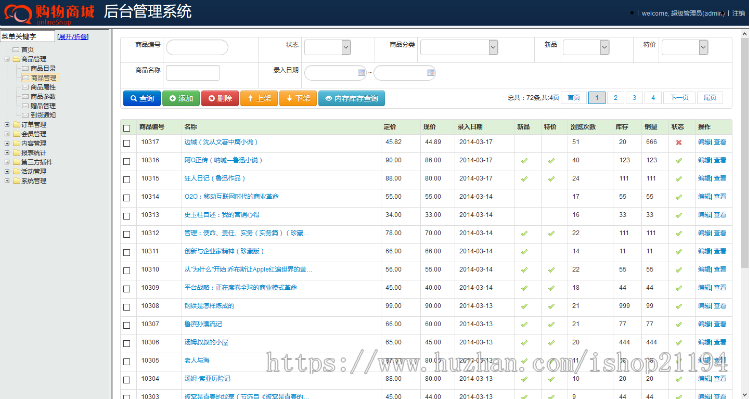Check the box for product 10314
Viewport: 750px width, 399px height.
click(127, 198)
